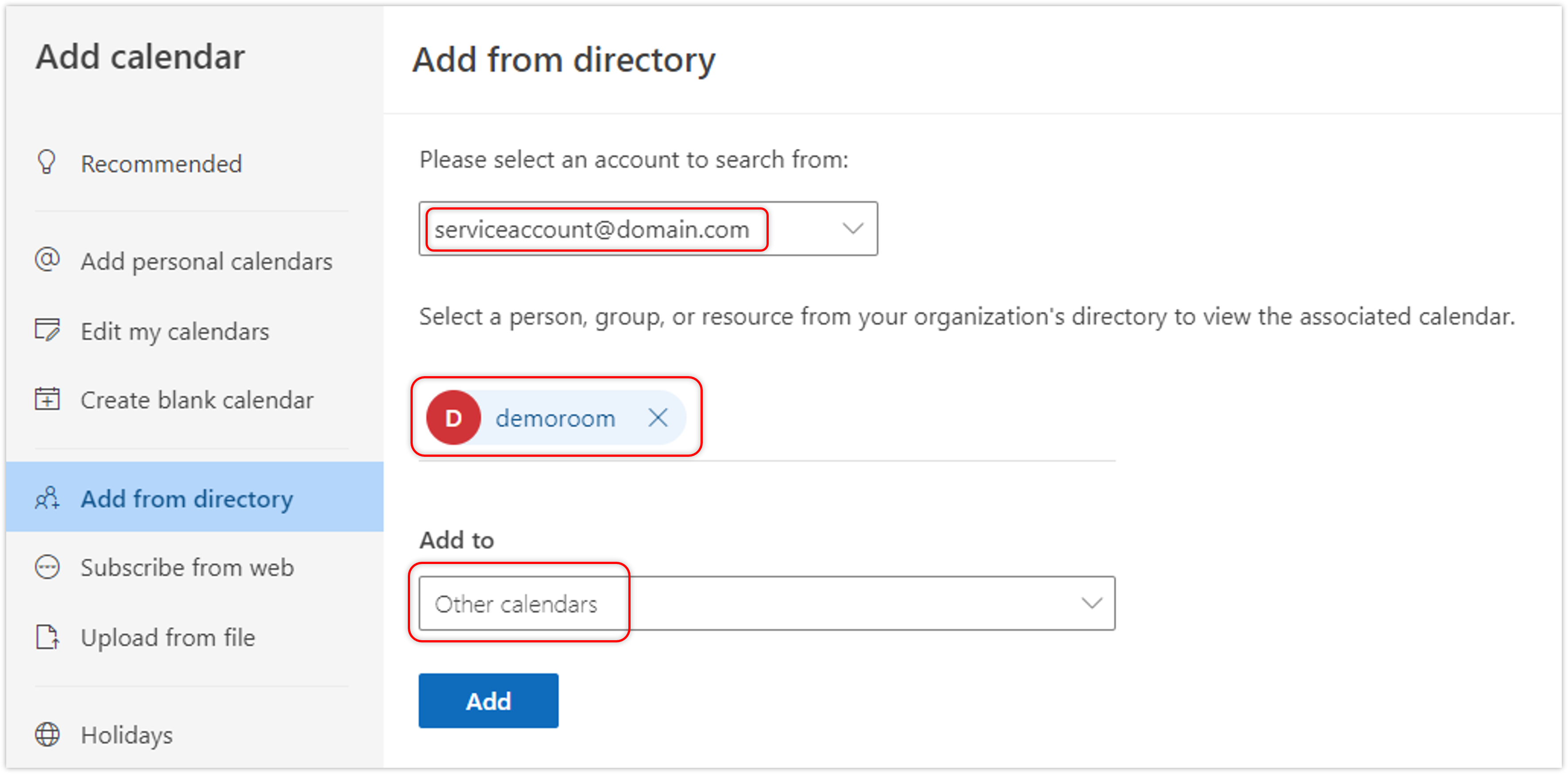Open Subscribe from web

pyautogui.click(x=195, y=567)
